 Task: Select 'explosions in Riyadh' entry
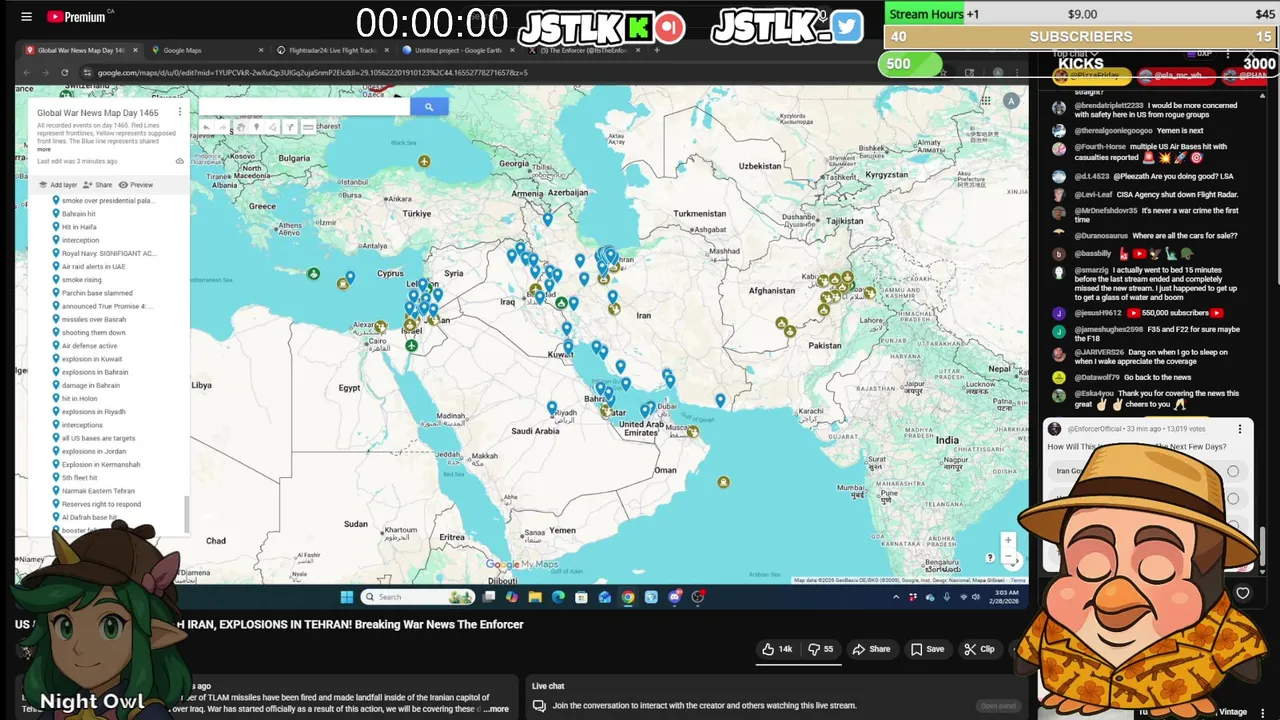pyautogui.click(x=93, y=412)
